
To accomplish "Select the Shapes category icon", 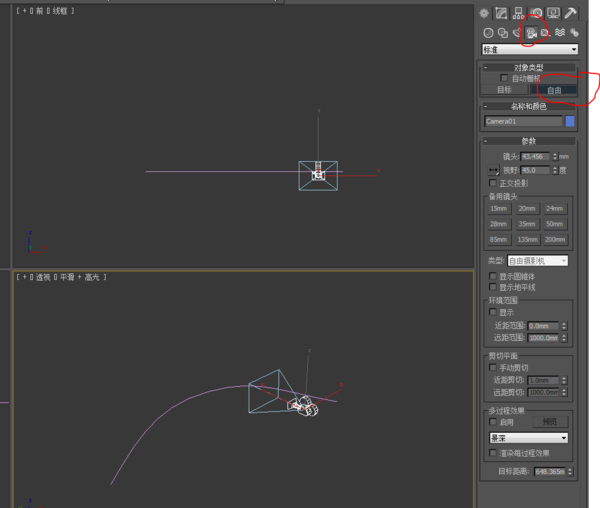I will coord(503,33).
